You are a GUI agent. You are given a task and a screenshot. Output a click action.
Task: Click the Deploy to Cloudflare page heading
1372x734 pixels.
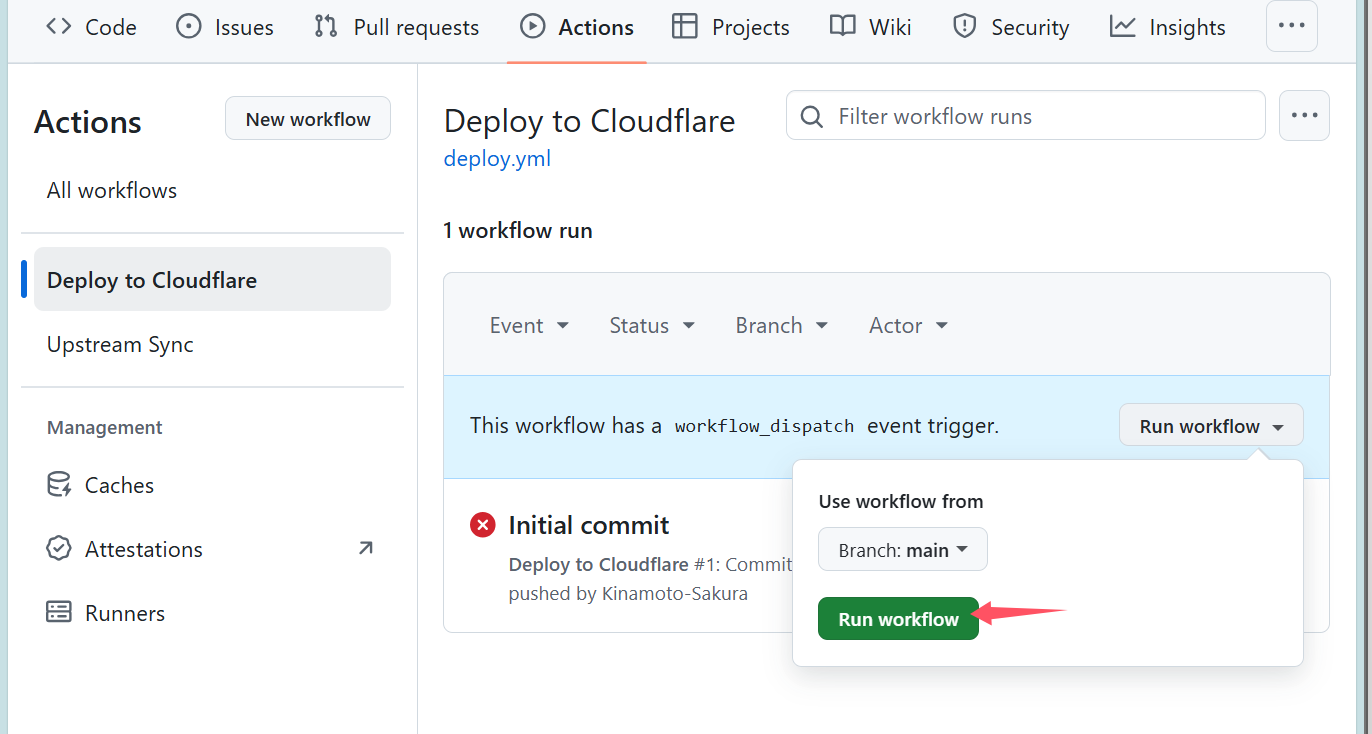tap(589, 121)
